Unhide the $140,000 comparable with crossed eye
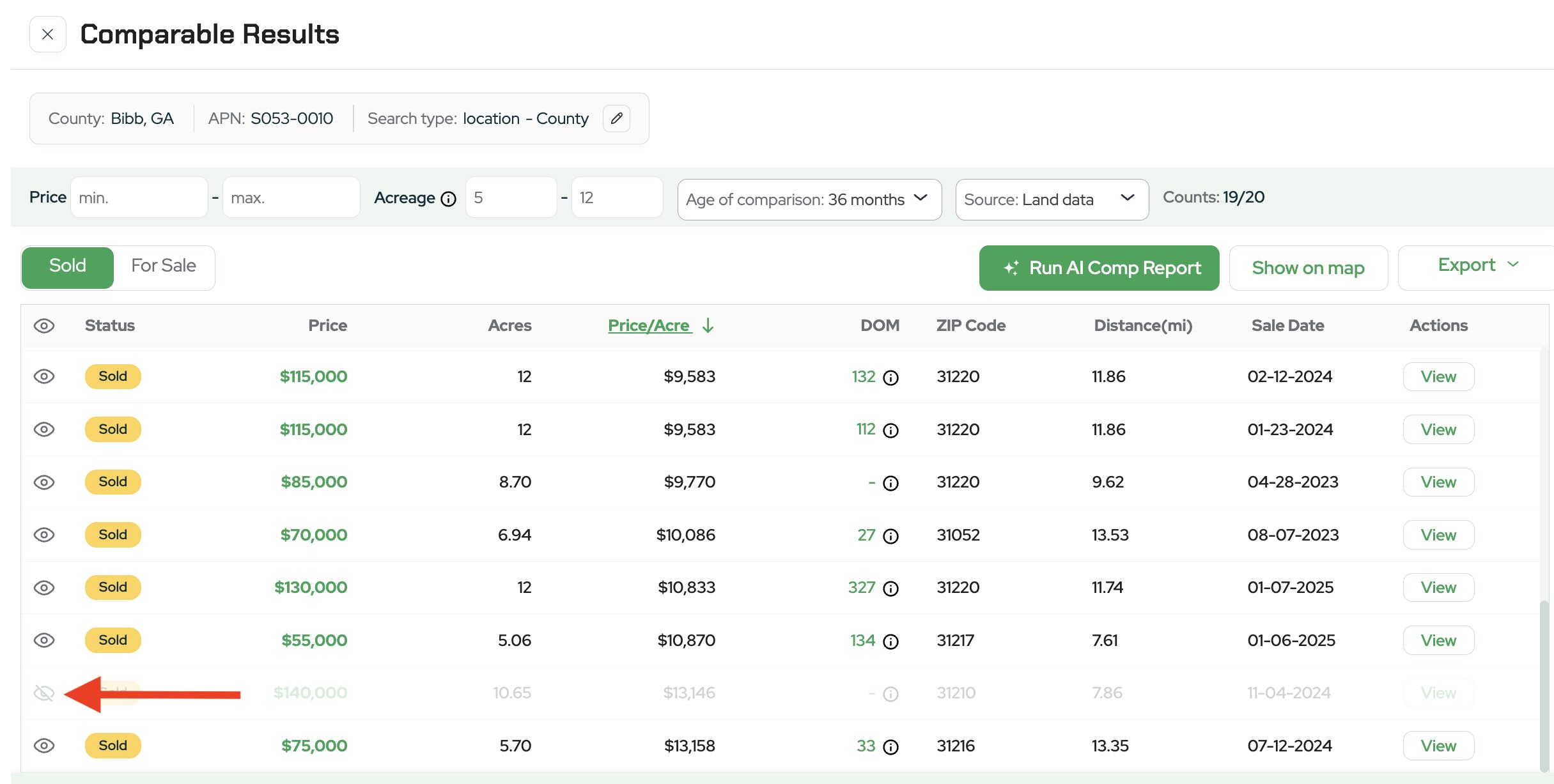Screen dimensions: 1554x784 44,693
